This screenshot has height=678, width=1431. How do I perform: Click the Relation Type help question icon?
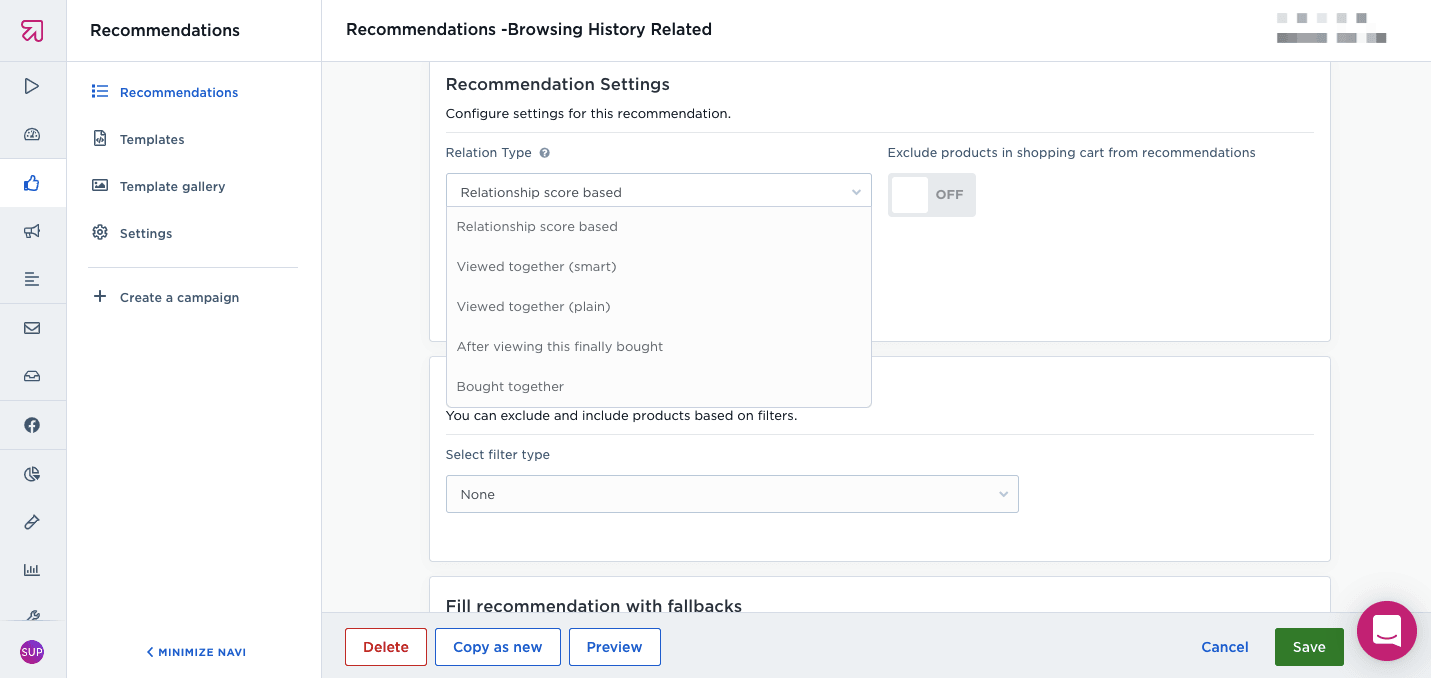tap(545, 153)
